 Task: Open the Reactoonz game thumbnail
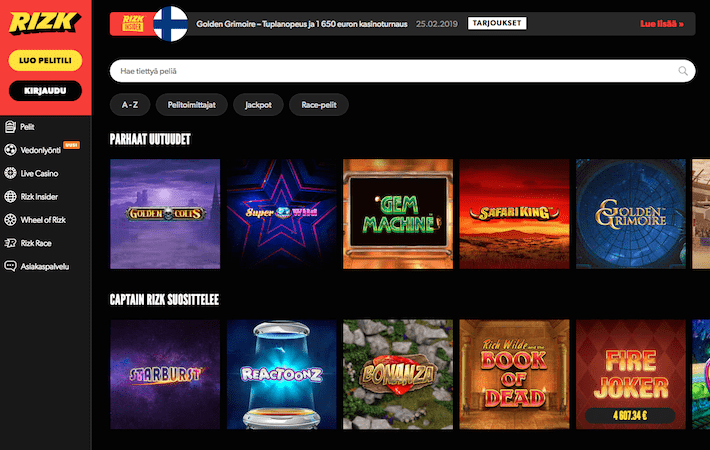[x=282, y=374]
